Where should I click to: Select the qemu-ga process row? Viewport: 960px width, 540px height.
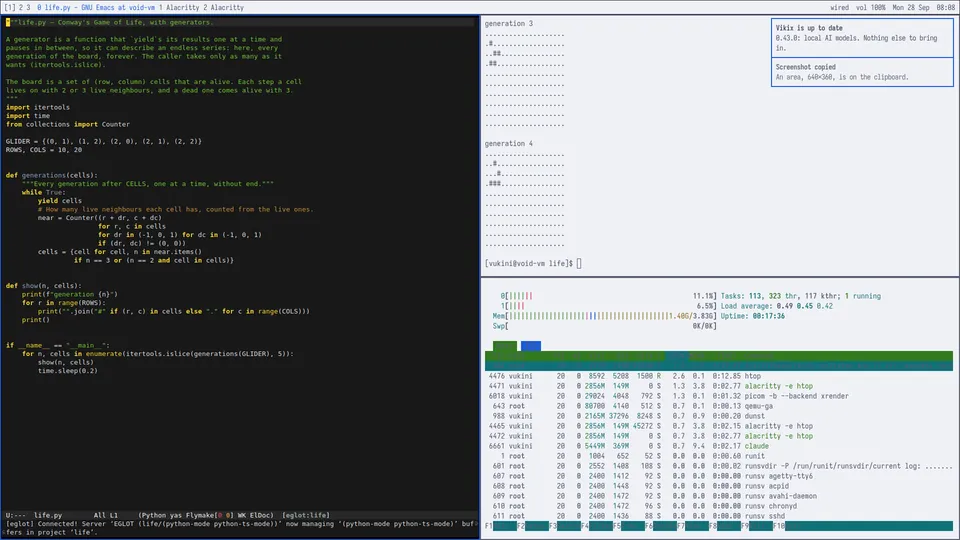click(x=719, y=406)
